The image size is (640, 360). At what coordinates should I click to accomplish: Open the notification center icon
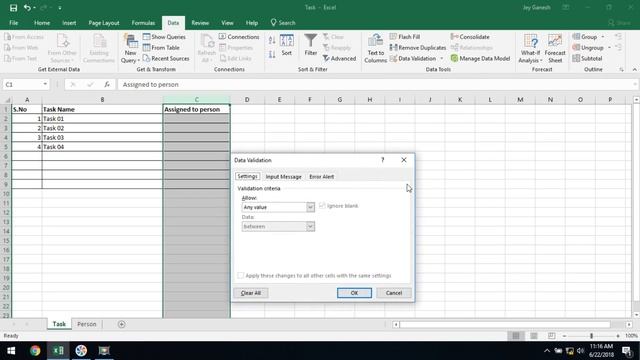tap(627, 351)
